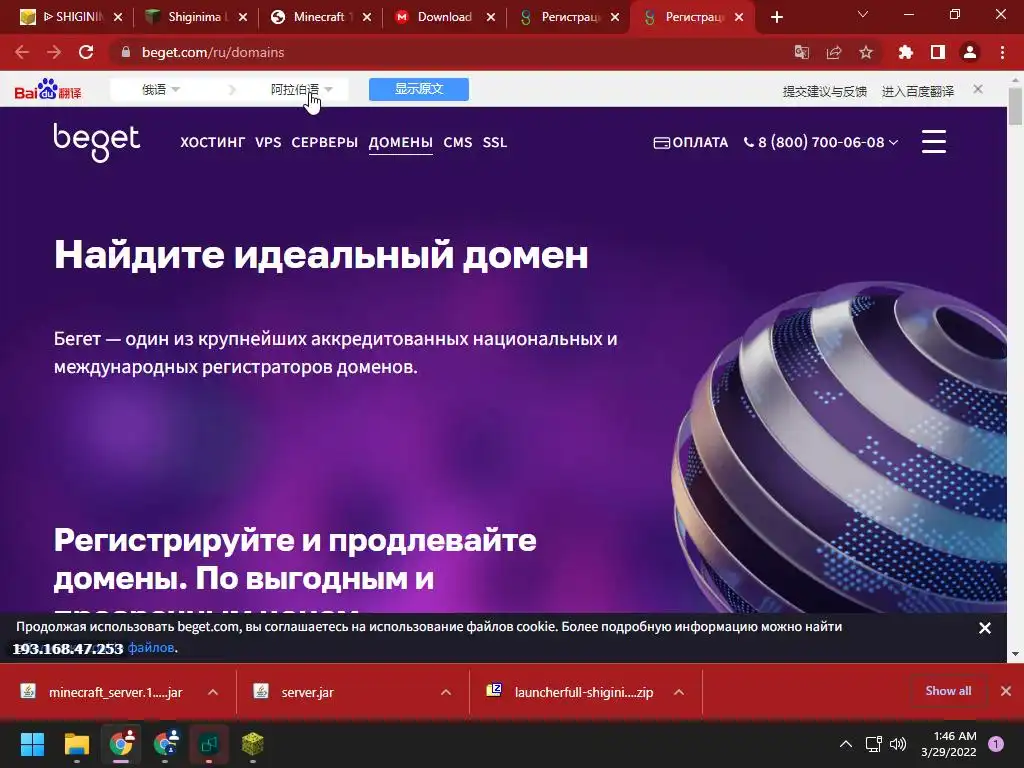Click the browser back arrow
The height and width of the screenshot is (768, 1024).
22,52
